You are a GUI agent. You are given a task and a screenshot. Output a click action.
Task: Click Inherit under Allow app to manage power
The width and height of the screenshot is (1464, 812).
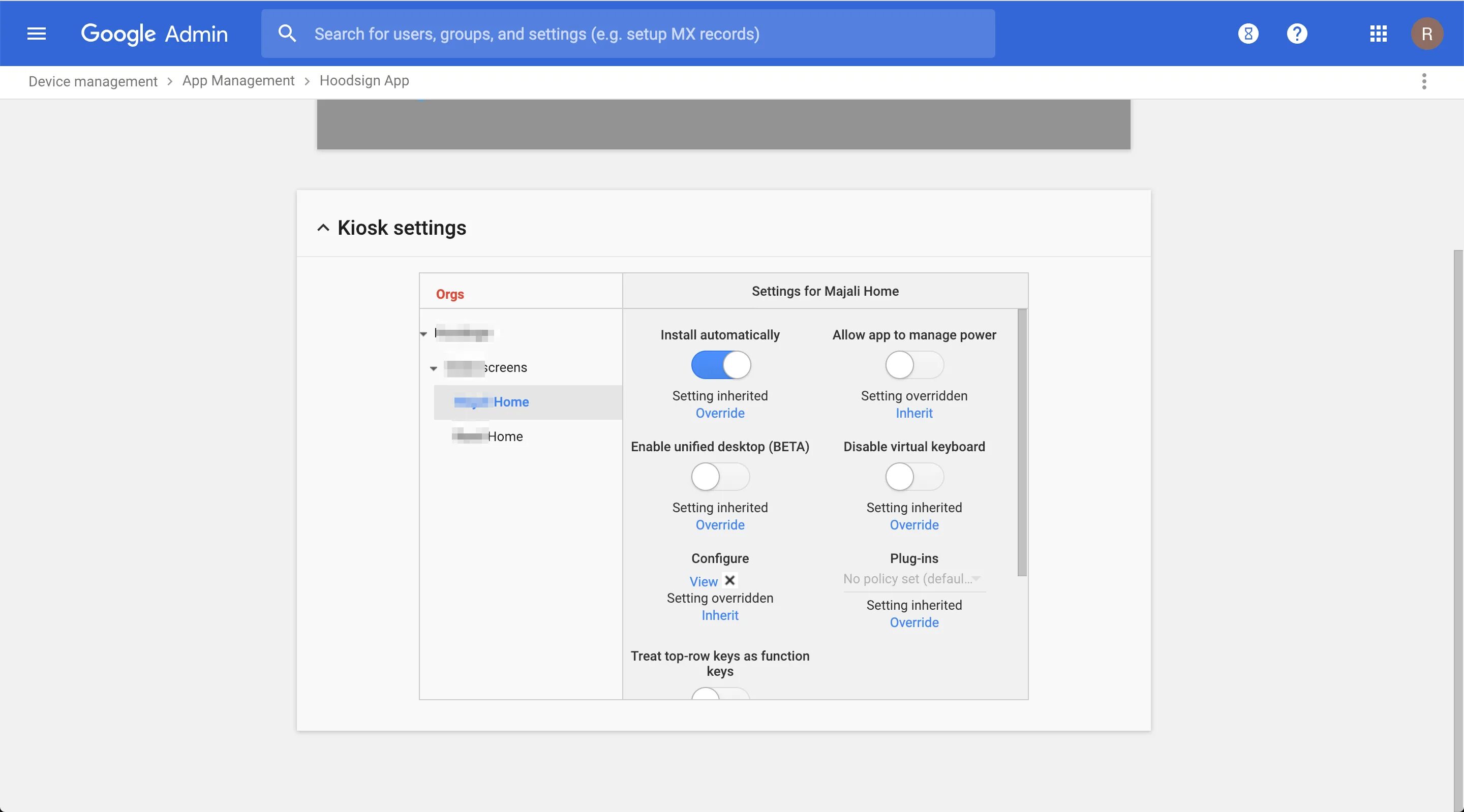click(x=914, y=413)
